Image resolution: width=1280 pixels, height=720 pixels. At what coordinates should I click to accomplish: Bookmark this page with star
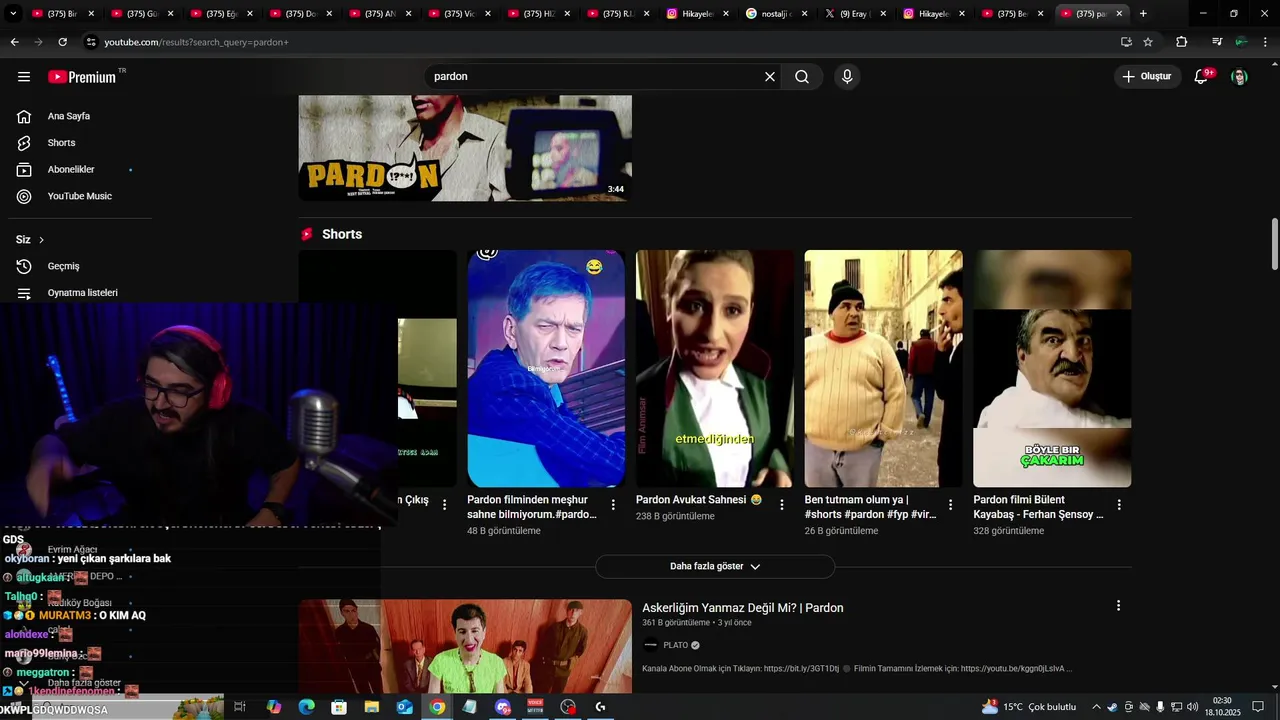click(x=1148, y=42)
